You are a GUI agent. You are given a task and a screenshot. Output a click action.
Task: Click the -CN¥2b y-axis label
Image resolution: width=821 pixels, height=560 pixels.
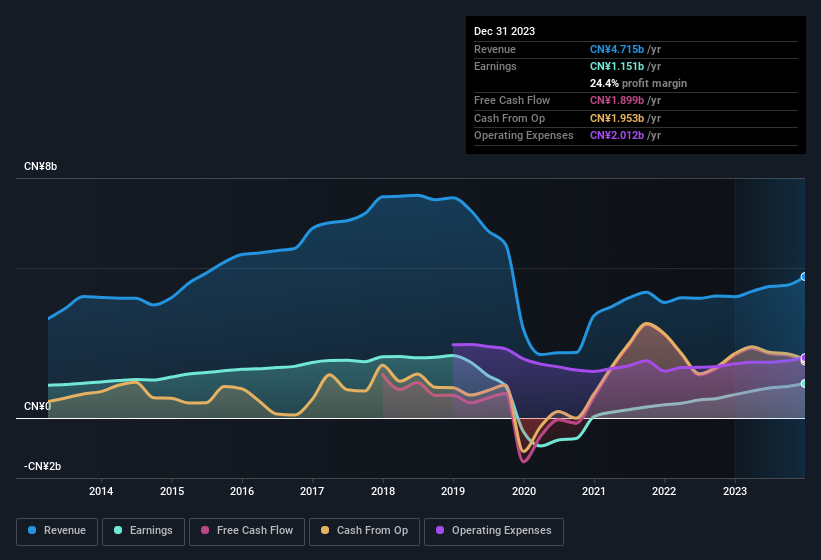click(42, 466)
